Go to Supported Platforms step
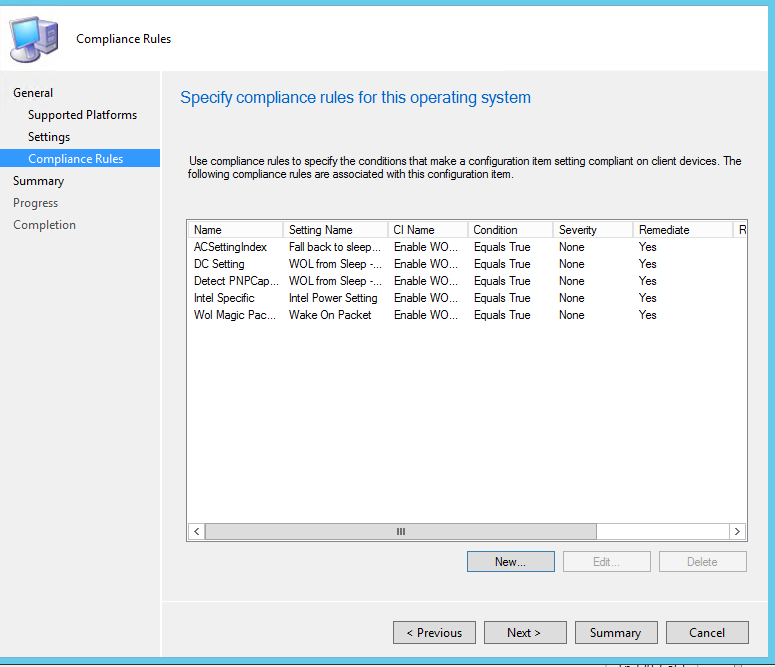The height and width of the screenshot is (667, 775). [x=83, y=115]
